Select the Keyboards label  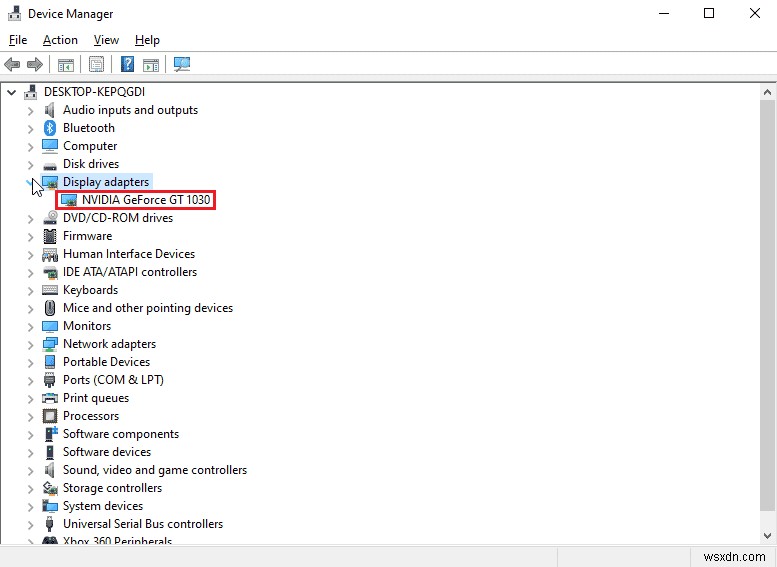click(x=90, y=290)
